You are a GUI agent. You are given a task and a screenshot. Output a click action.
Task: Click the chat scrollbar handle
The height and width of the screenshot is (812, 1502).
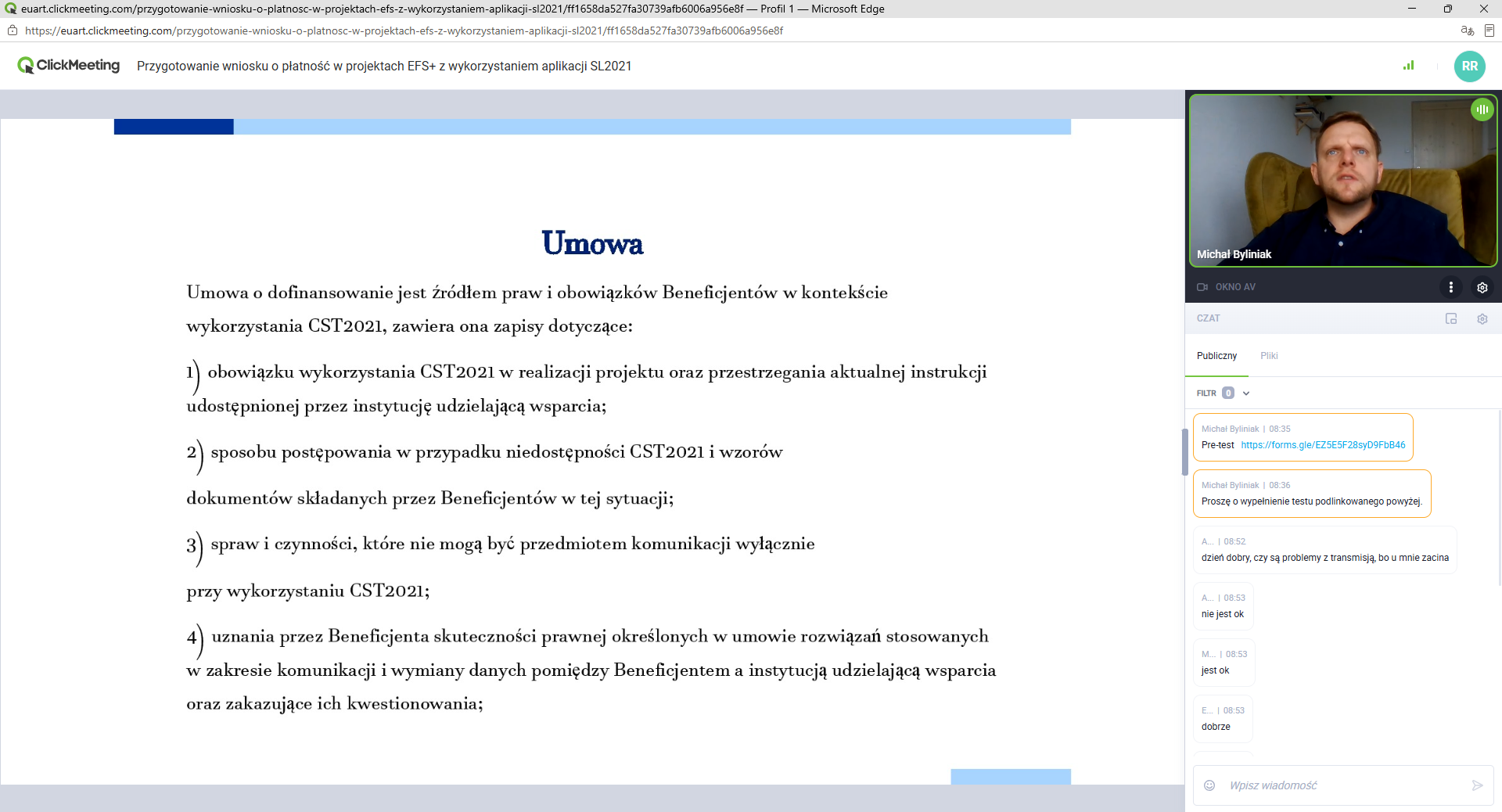coord(1185,451)
